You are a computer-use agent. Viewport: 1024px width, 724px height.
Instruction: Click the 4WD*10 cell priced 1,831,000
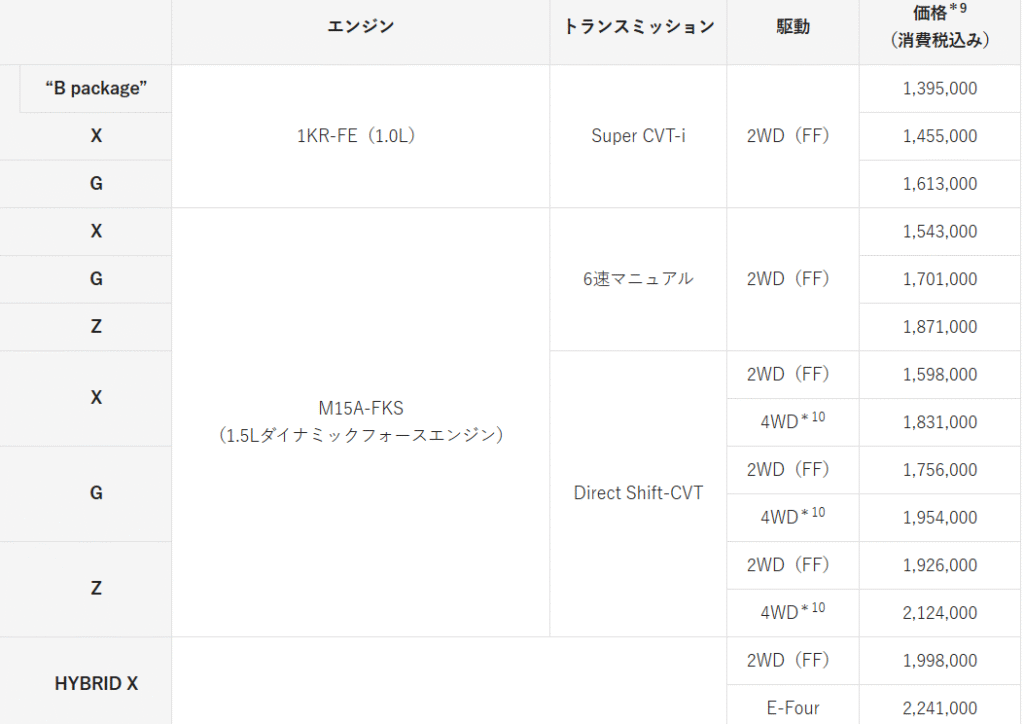pyautogui.click(x=792, y=422)
